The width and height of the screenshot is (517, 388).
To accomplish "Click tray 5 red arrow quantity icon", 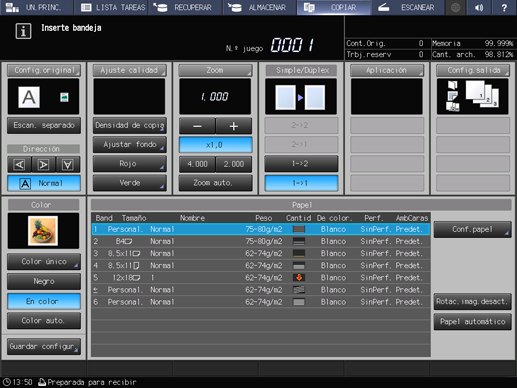I will (x=299, y=277).
